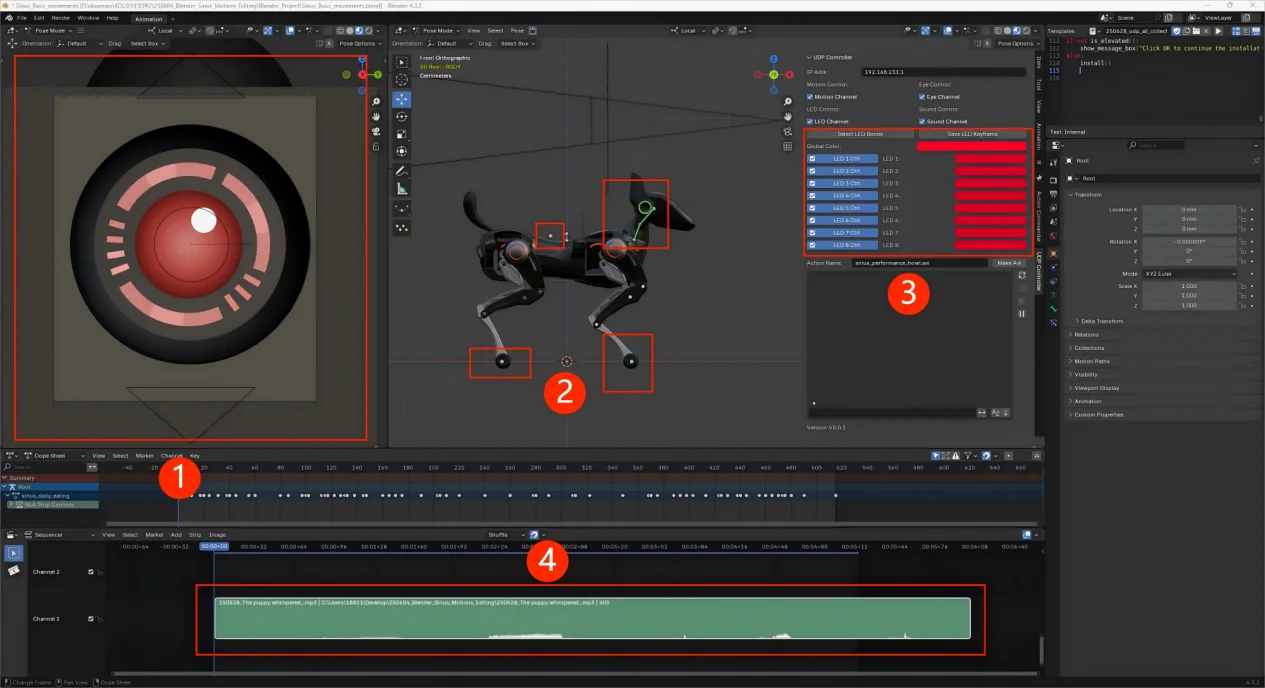Open rotation Mode XYZ Euler dropdown
This screenshot has height=688, width=1265.
(1189, 274)
